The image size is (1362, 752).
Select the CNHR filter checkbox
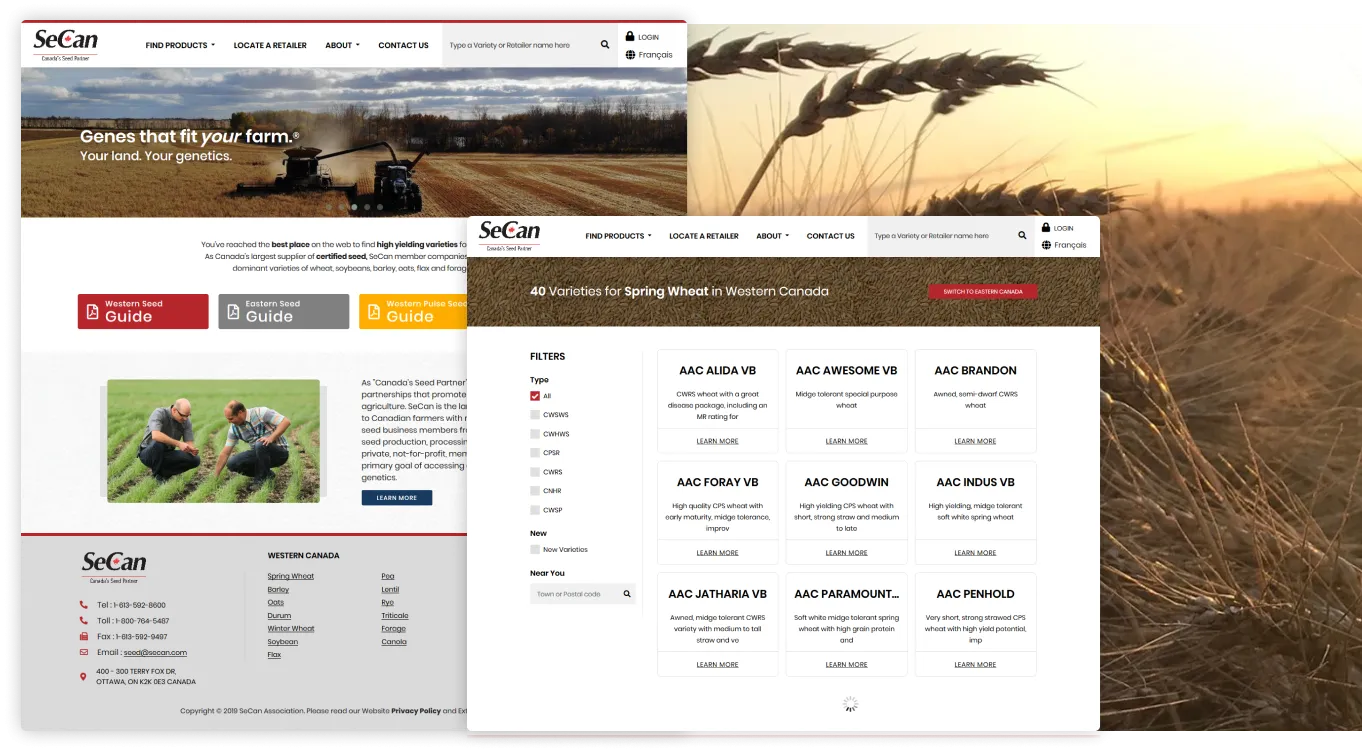coord(535,491)
